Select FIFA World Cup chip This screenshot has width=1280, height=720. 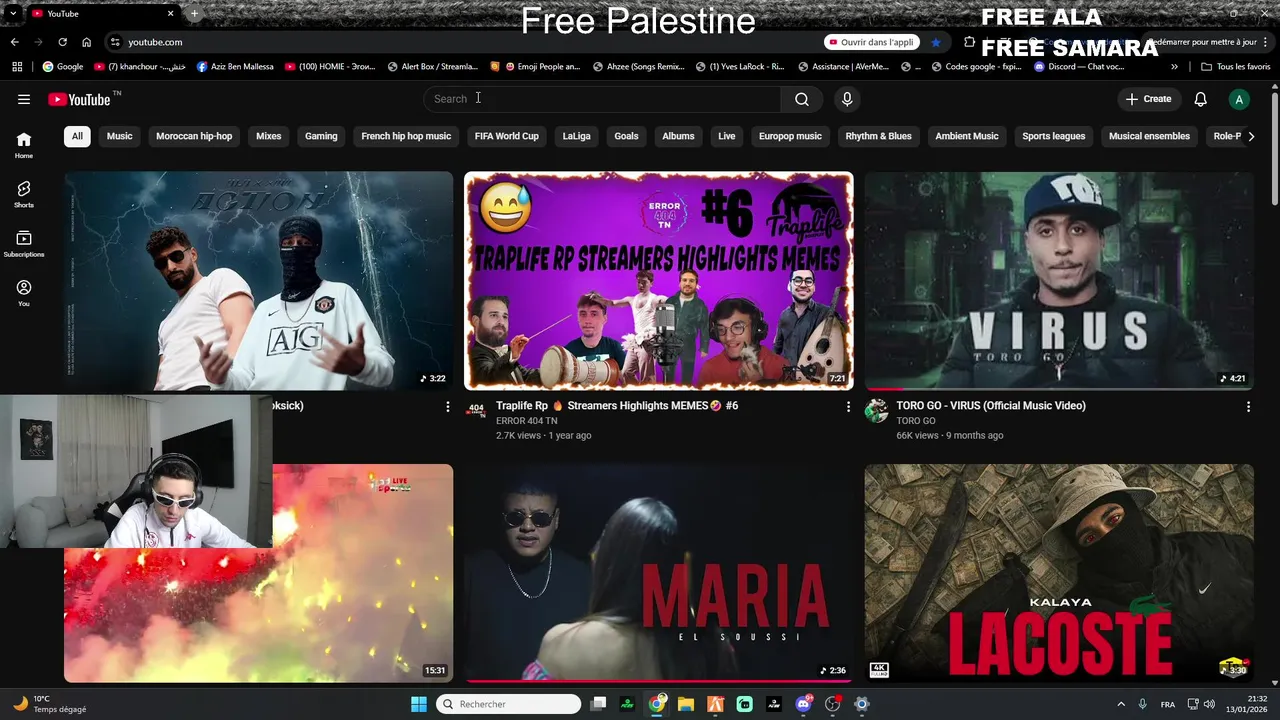(x=506, y=136)
